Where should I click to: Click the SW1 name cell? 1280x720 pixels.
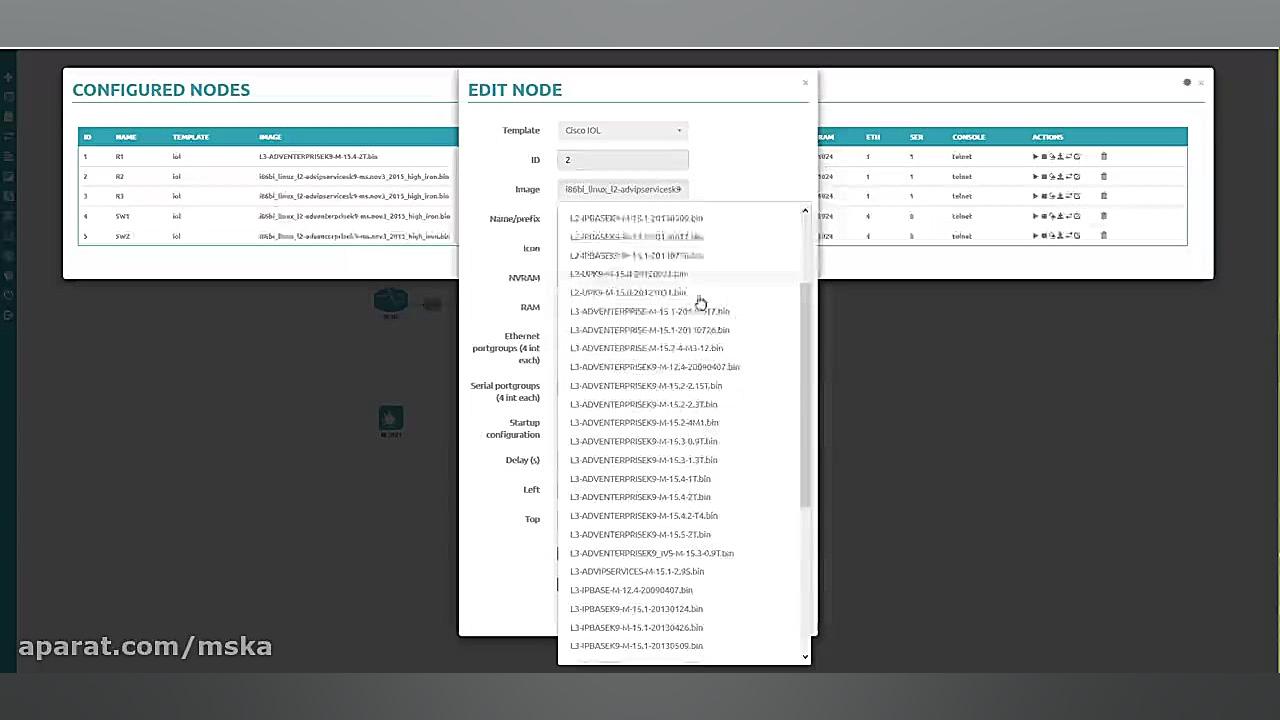(x=122, y=216)
